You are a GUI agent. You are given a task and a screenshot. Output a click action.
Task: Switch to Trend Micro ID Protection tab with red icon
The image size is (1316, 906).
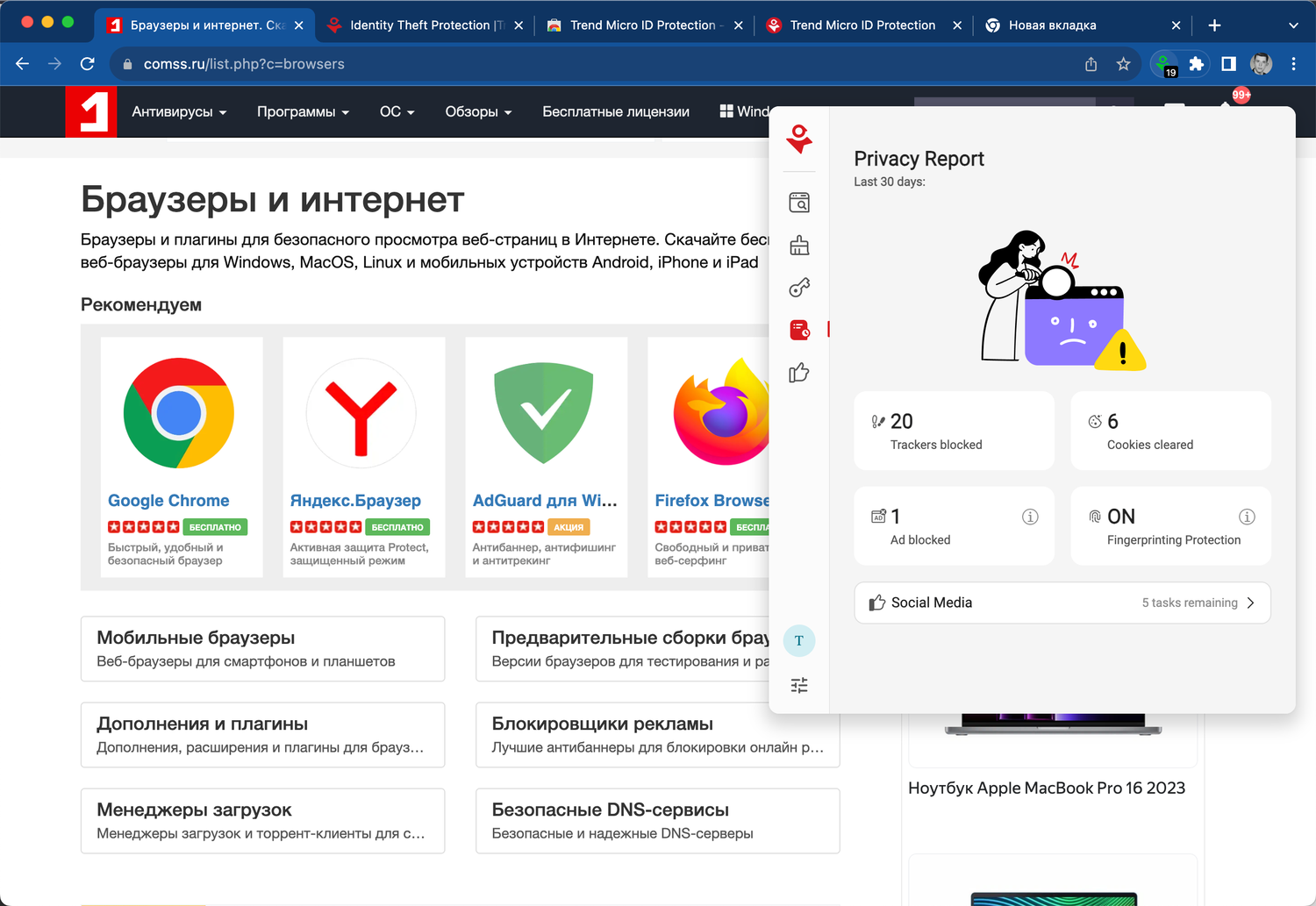click(863, 25)
